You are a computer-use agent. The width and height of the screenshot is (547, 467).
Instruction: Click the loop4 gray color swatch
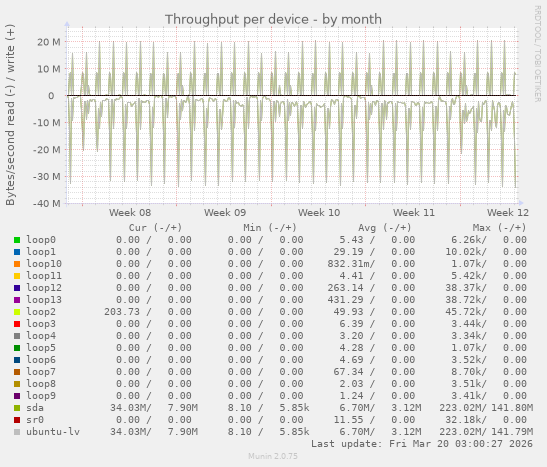pos(17,336)
